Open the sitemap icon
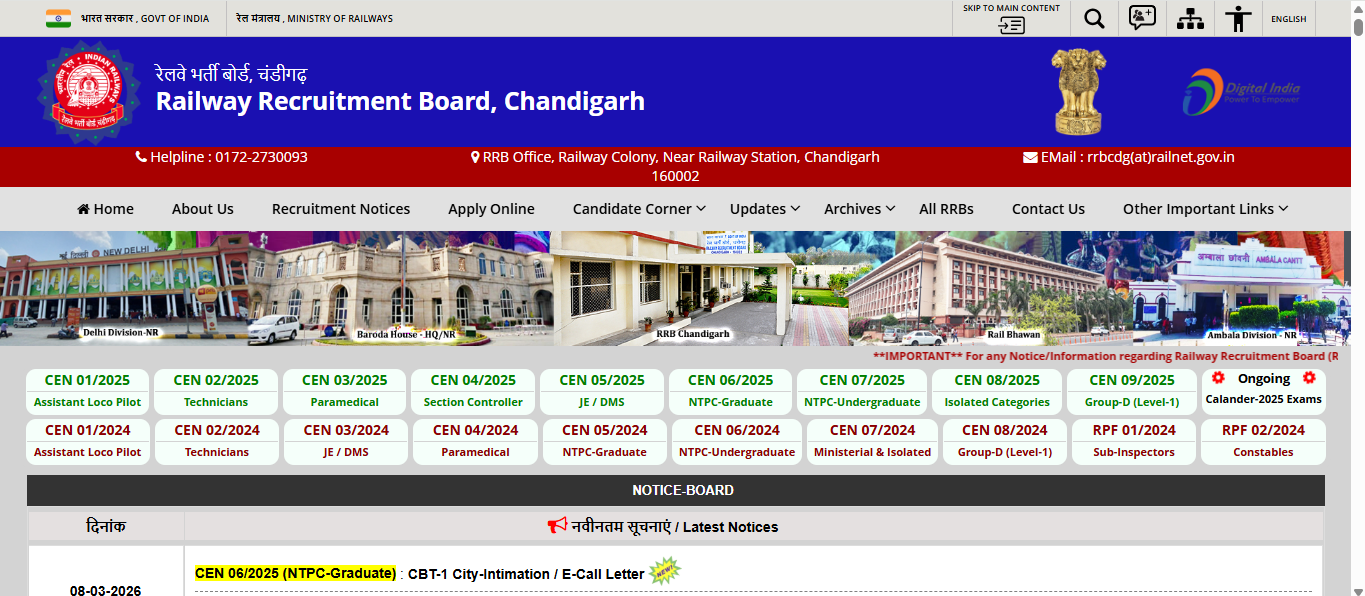Image resolution: width=1365 pixels, height=596 pixels. [x=1190, y=19]
